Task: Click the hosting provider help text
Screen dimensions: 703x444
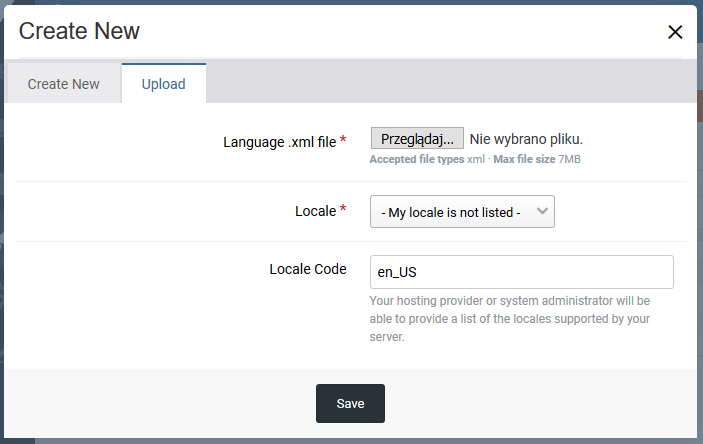Action: [510, 319]
